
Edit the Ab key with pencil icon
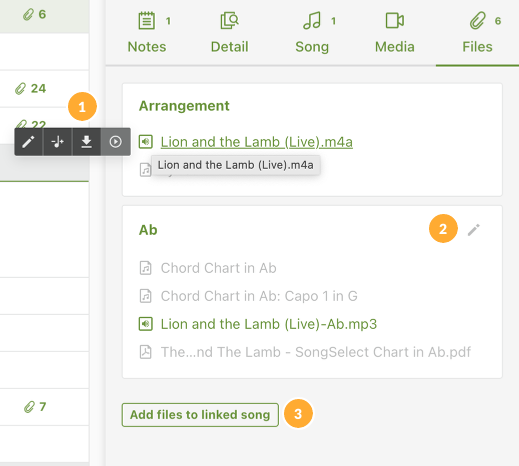click(x=473, y=230)
